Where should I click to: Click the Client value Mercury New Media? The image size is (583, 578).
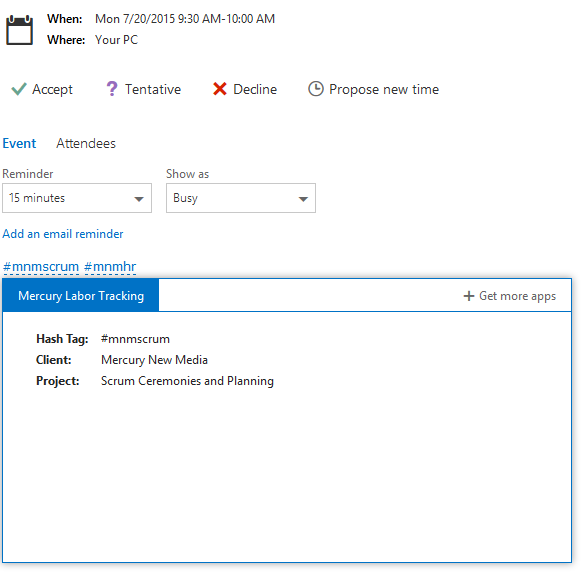(x=154, y=360)
